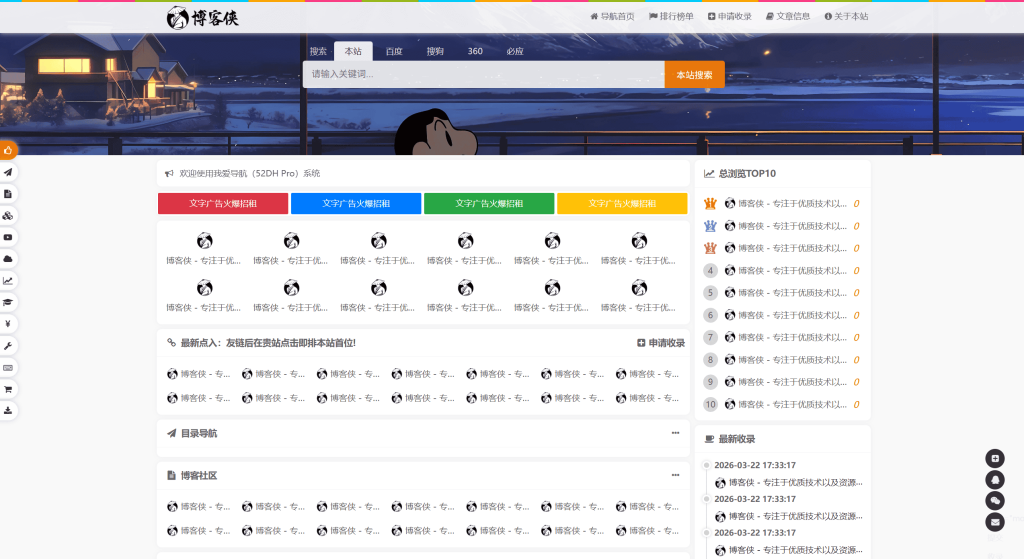Viewport: 1024px width, 559px height.
Task: Click the cloud sidebar icon
Action: tap(8, 259)
